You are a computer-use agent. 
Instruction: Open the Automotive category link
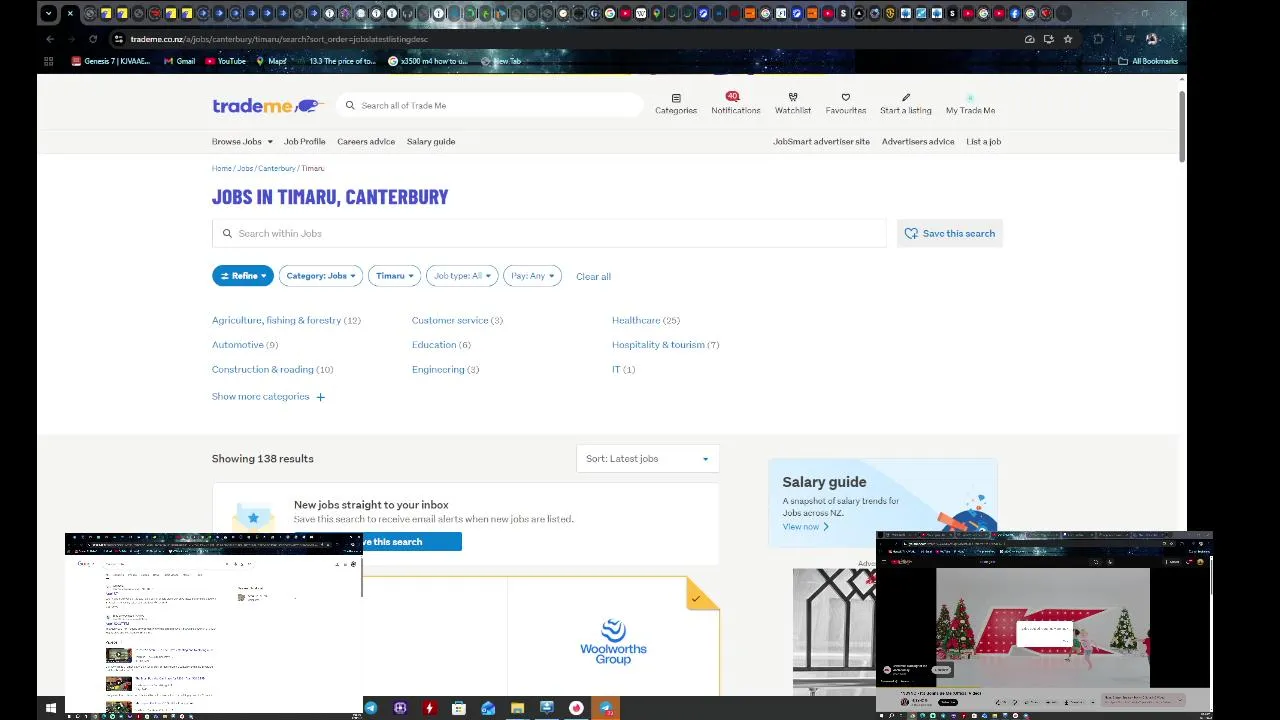click(245, 345)
